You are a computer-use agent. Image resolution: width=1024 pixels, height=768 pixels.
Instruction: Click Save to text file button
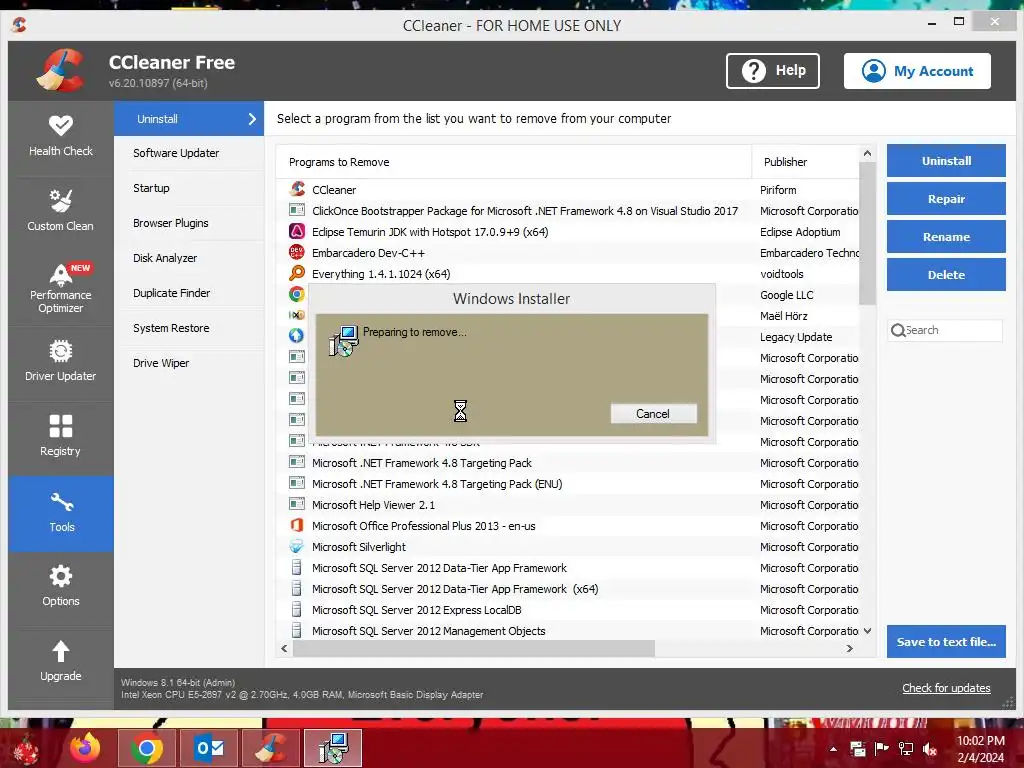pyautogui.click(x=946, y=641)
